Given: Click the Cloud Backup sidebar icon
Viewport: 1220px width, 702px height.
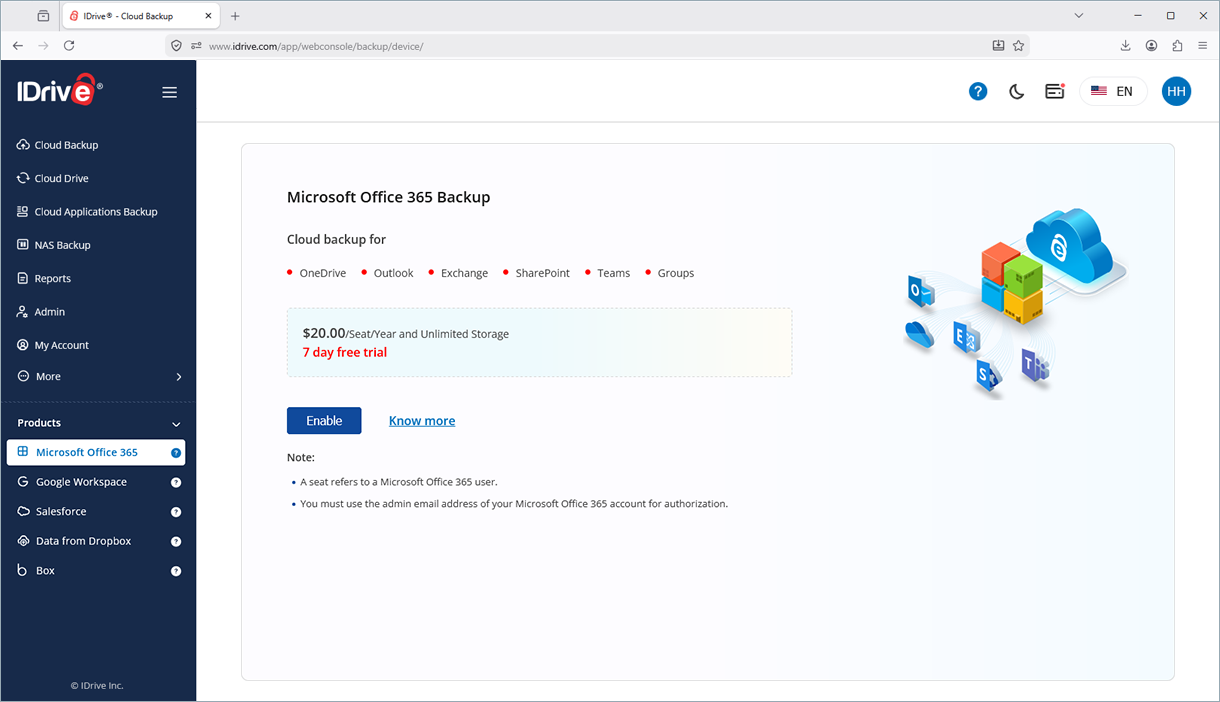Looking at the screenshot, I should [23, 145].
